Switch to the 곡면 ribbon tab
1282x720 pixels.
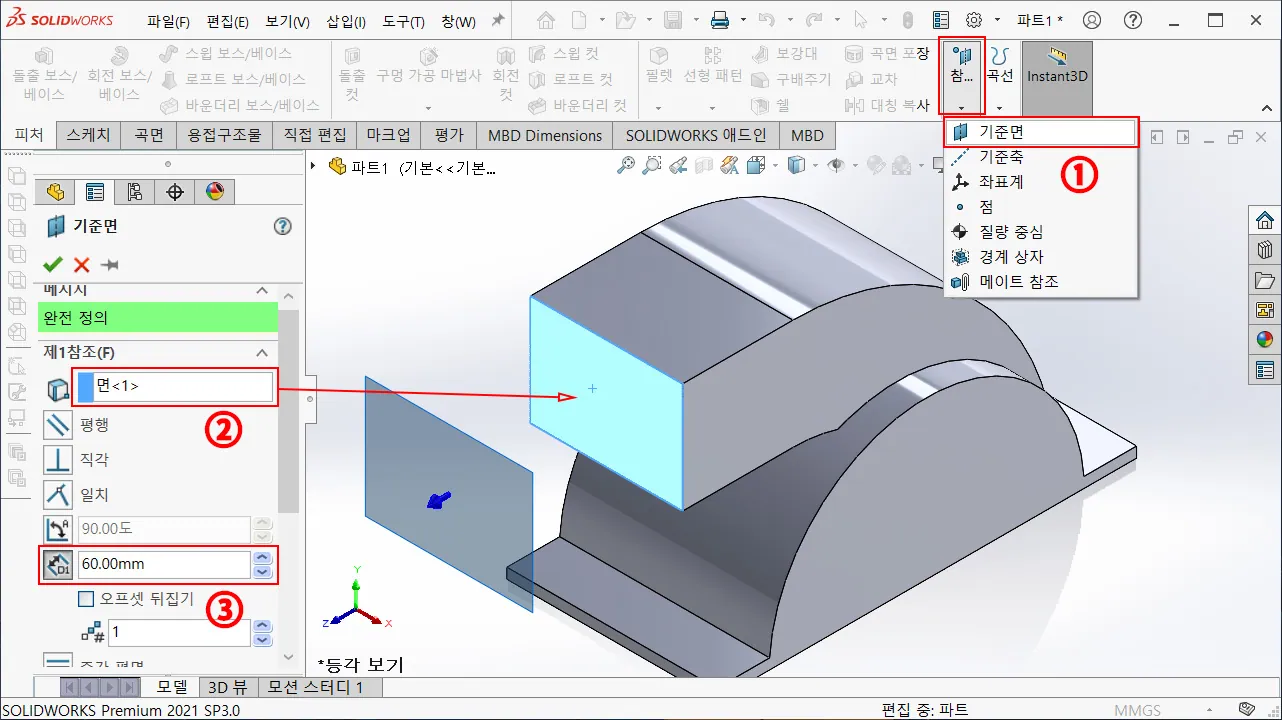tap(148, 135)
